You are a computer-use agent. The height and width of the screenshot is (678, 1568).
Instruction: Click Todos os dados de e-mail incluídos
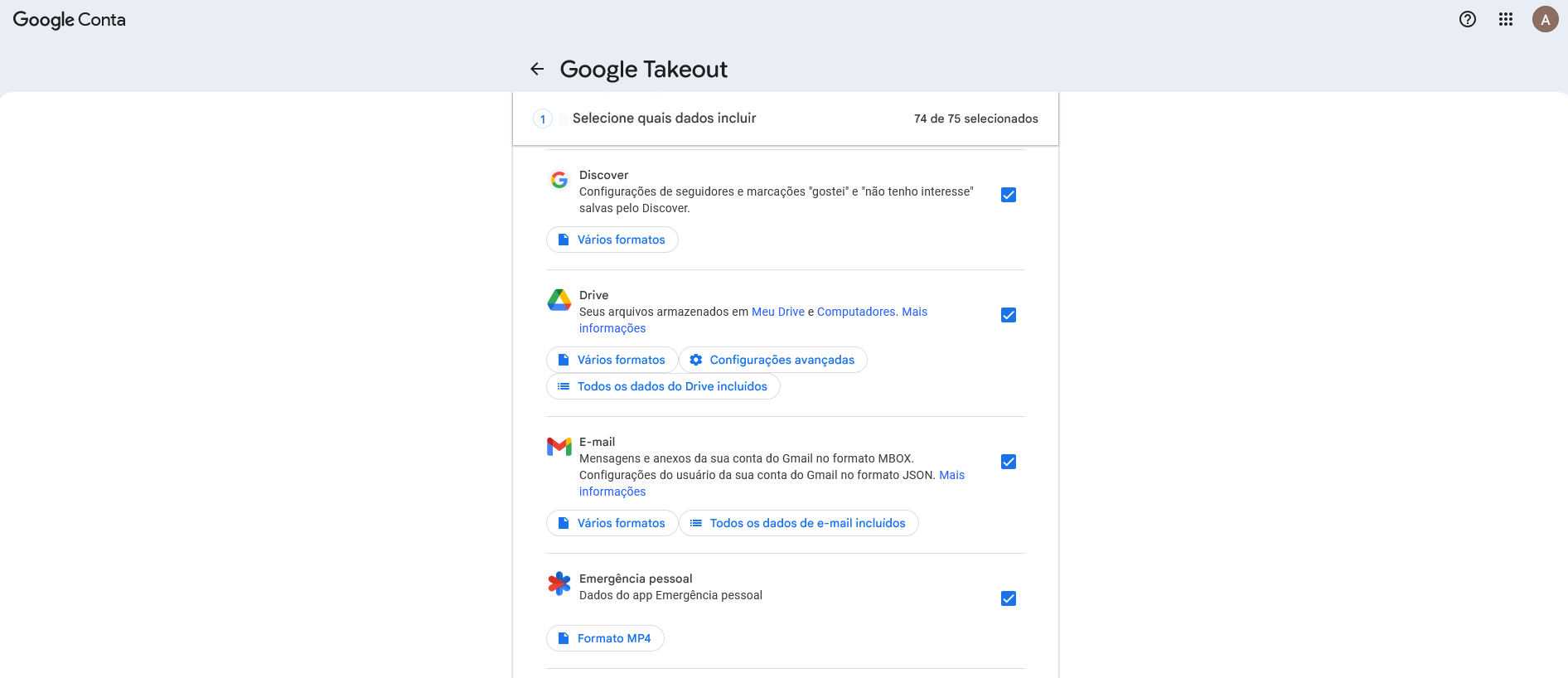(x=799, y=523)
